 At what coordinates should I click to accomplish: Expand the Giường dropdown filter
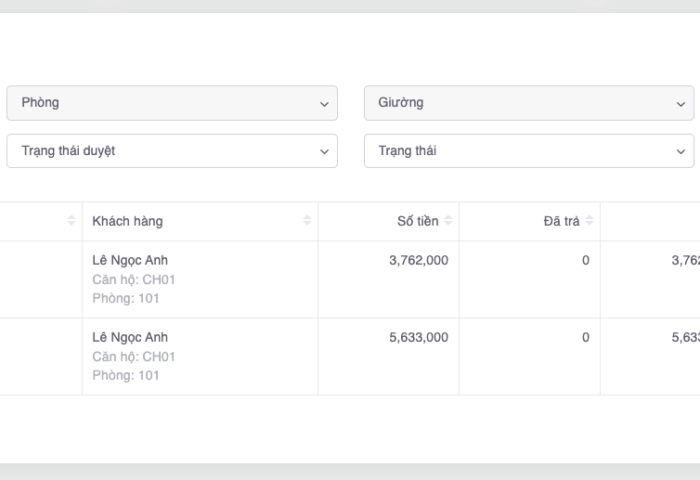[528, 103]
